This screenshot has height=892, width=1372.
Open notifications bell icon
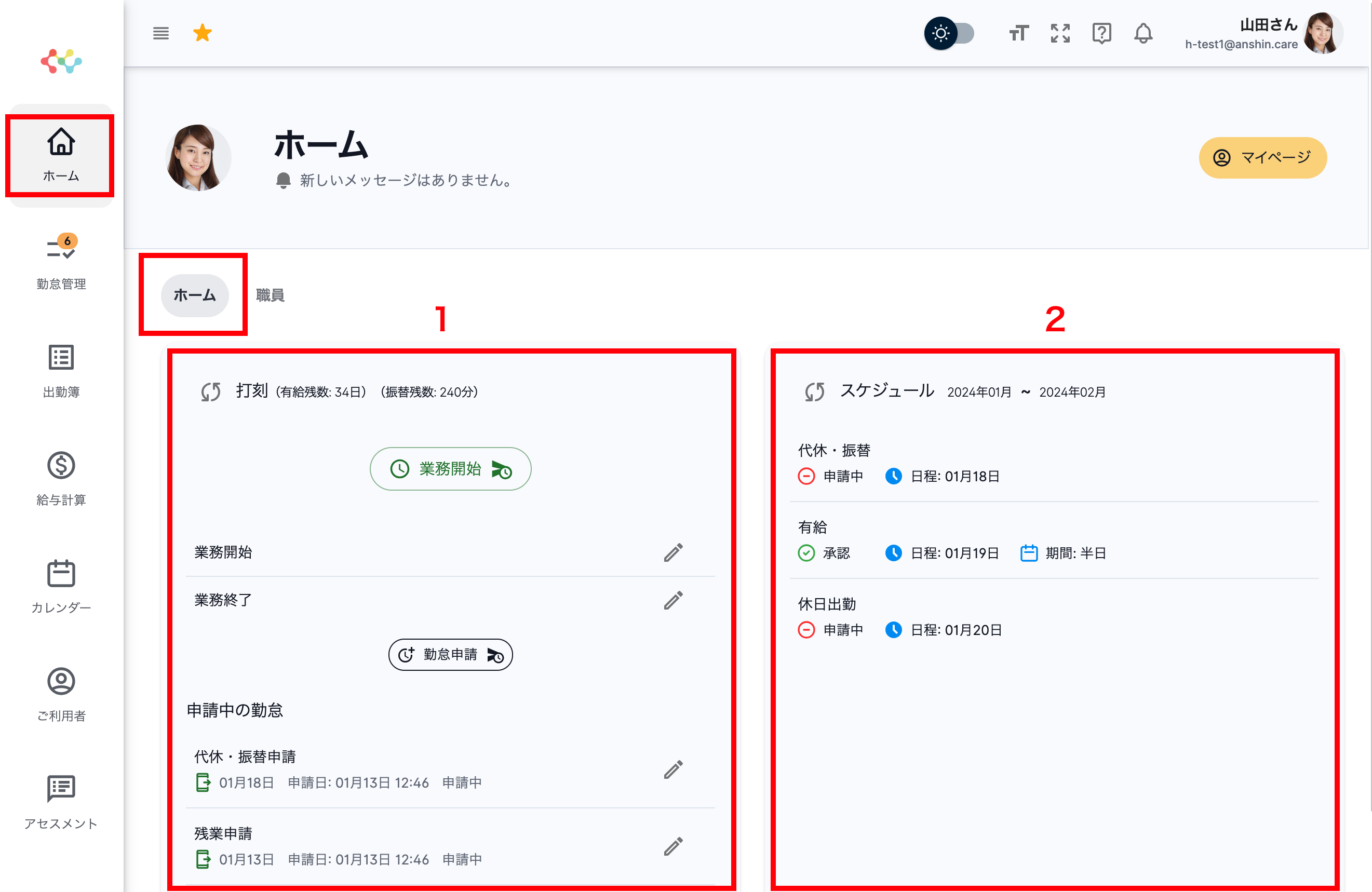[x=1143, y=33]
